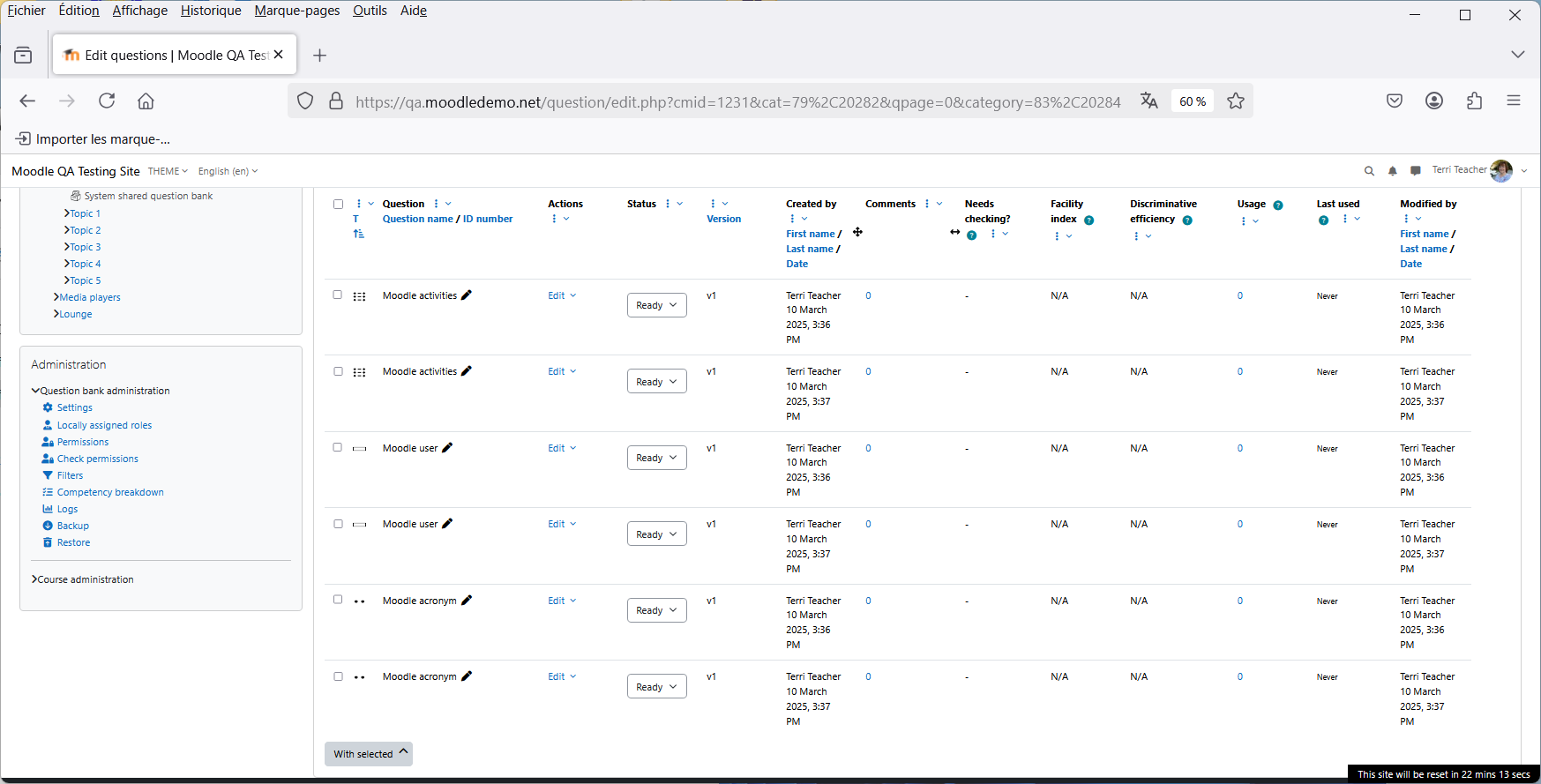Image resolution: width=1541 pixels, height=784 pixels.
Task: Open the Firefox view tabs icon
Action: point(23,55)
